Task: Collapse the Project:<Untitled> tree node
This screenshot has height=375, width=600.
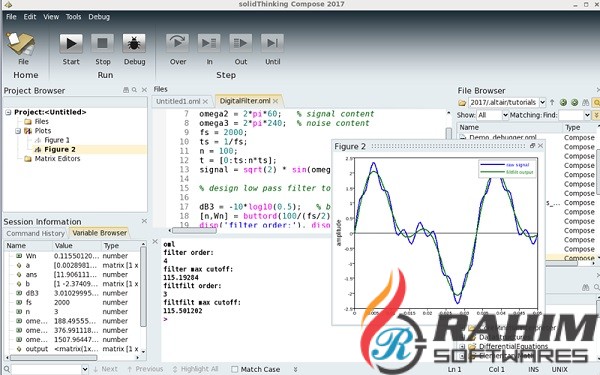Action: click(8, 112)
